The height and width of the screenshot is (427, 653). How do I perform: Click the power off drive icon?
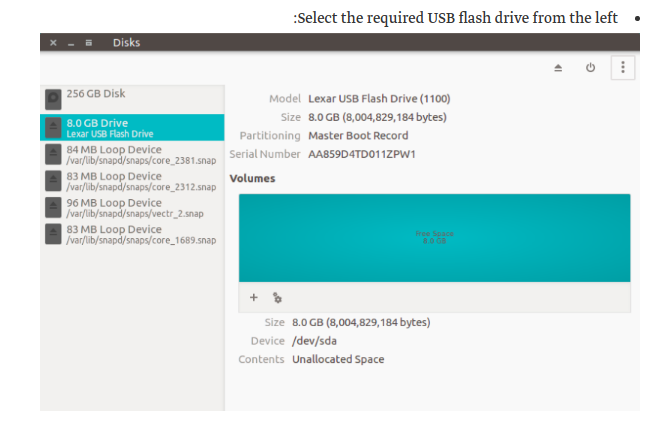tap(590, 67)
